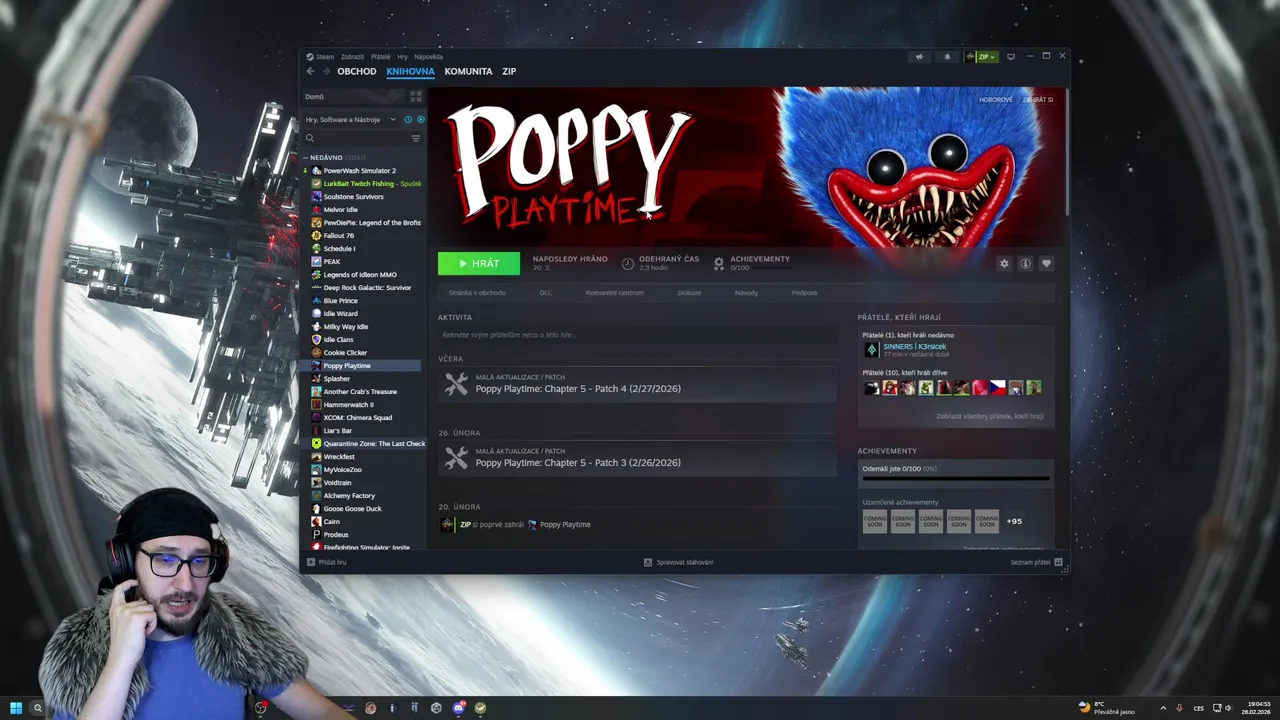Open notifications bell icon

947,56
